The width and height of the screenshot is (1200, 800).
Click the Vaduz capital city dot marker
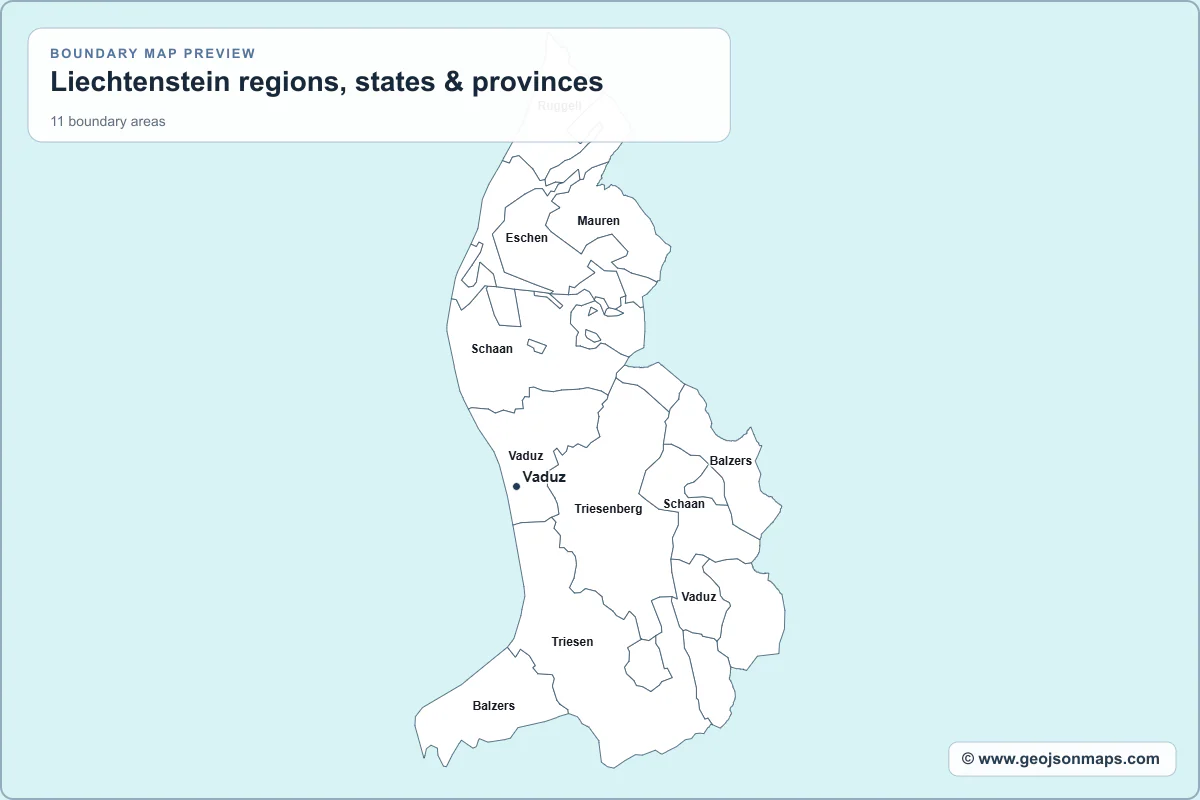tap(516, 487)
